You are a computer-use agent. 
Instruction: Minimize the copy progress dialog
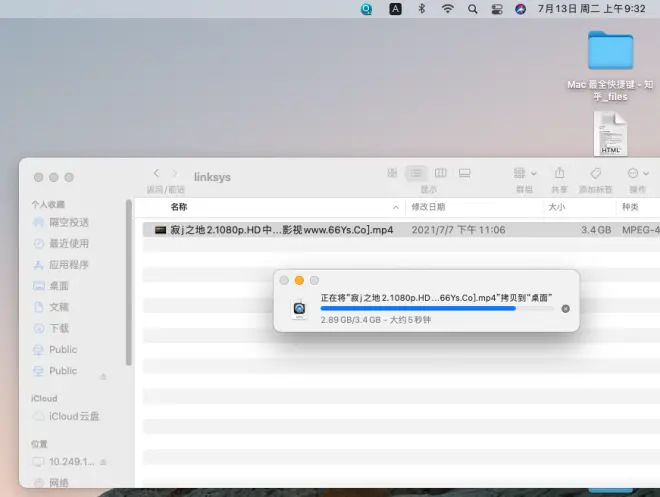click(299, 280)
